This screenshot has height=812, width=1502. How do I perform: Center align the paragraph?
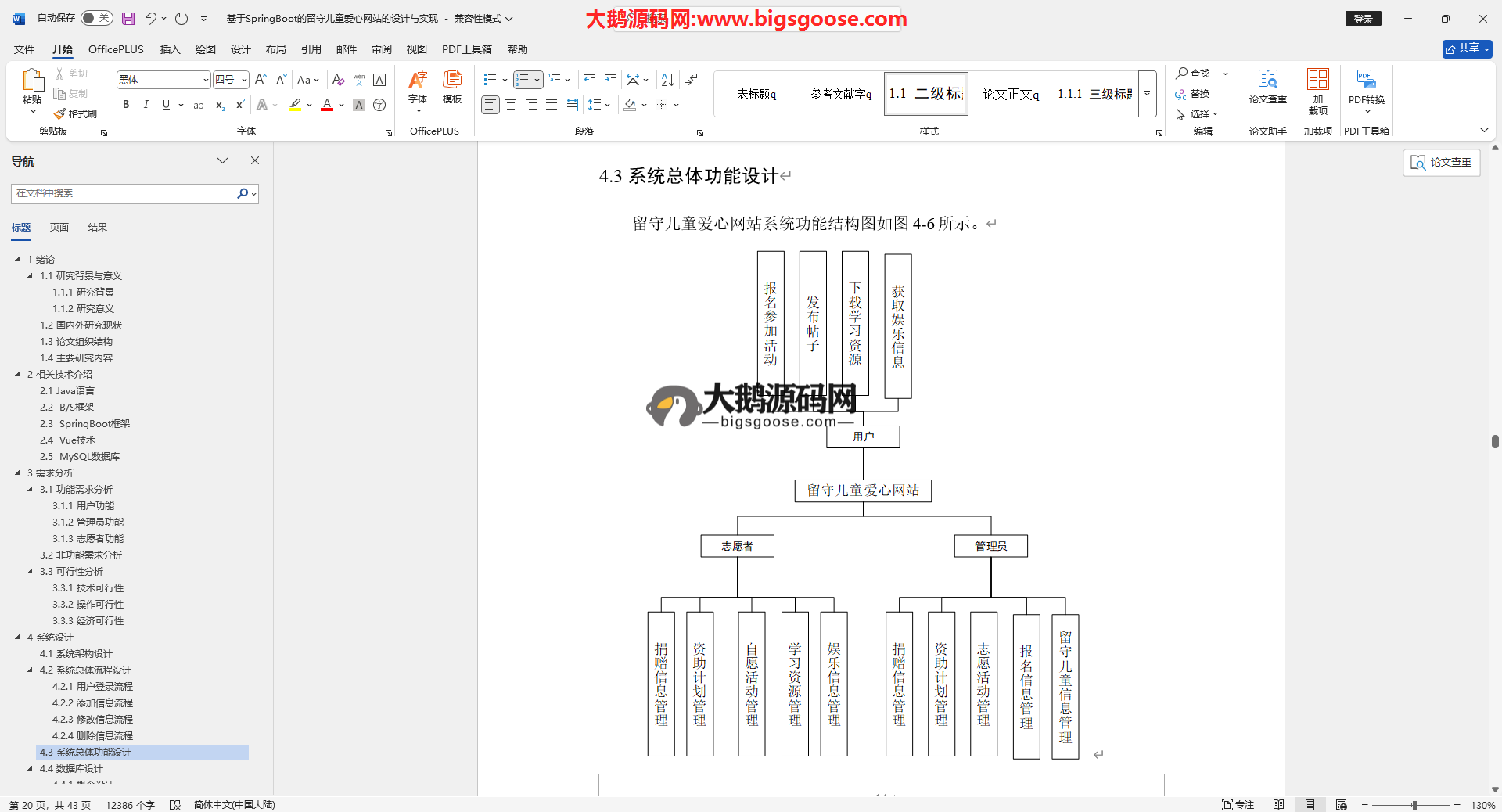click(x=511, y=105)
